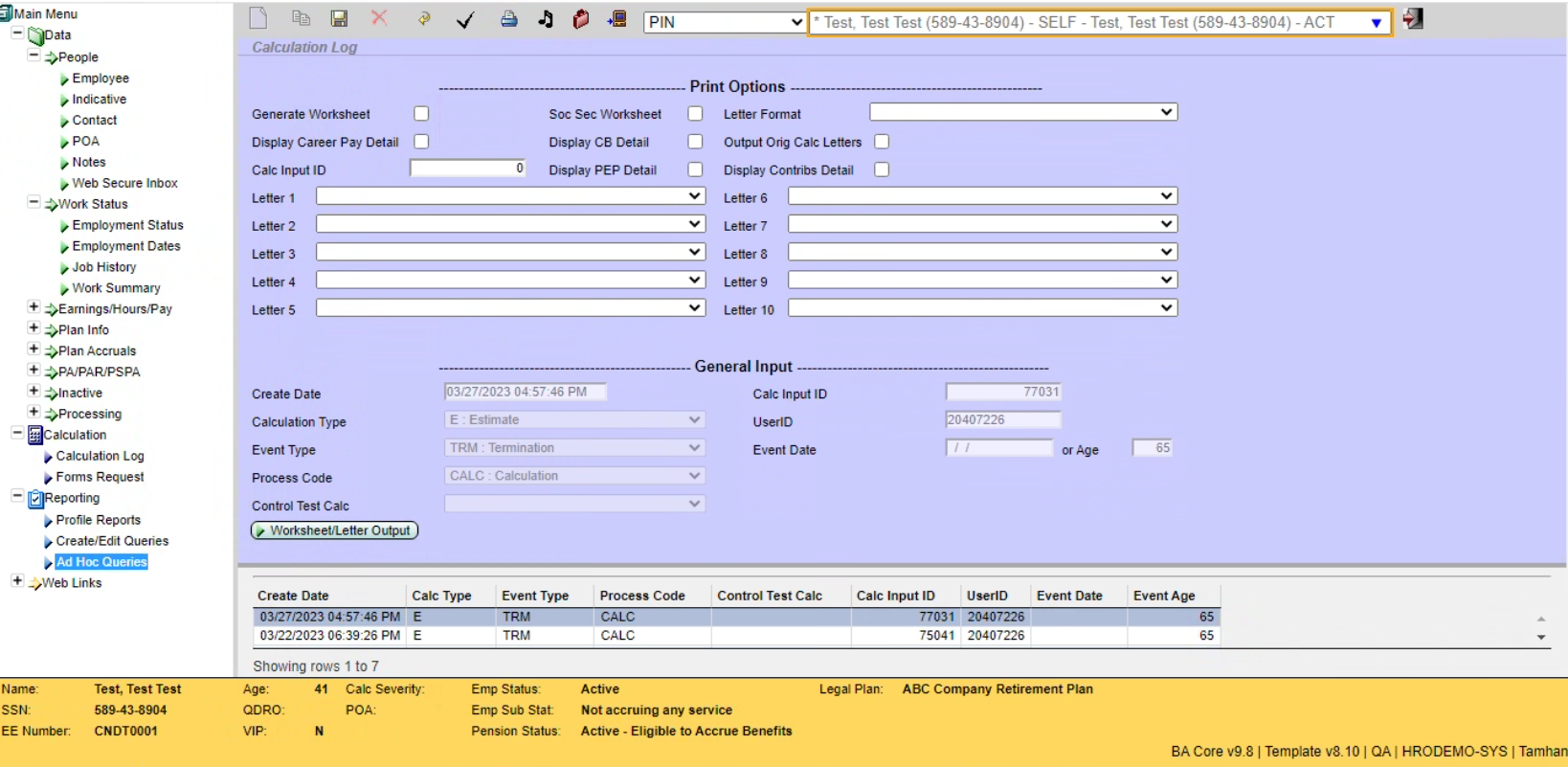Click the red X delete icon
Screen dimensions: 1568x767
(379, 18)
